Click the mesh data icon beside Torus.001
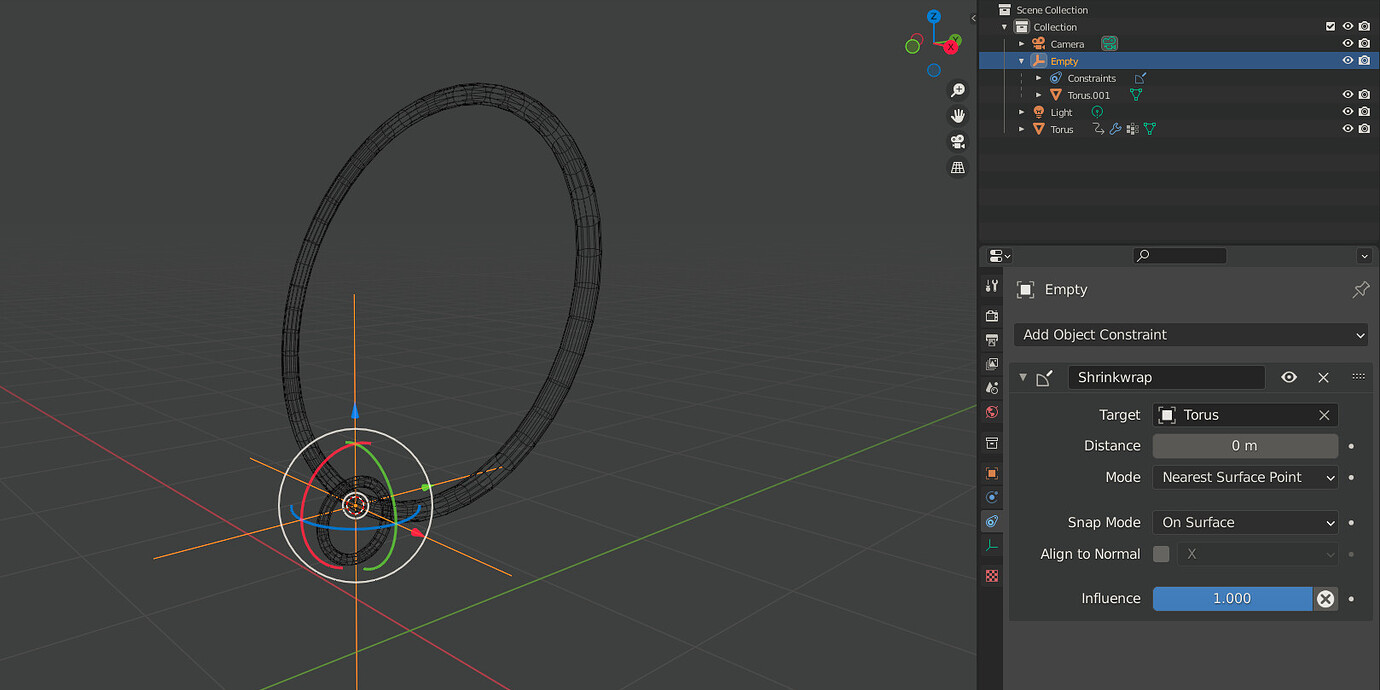Screen dimensions: 1380x690 pos(1135,95)
